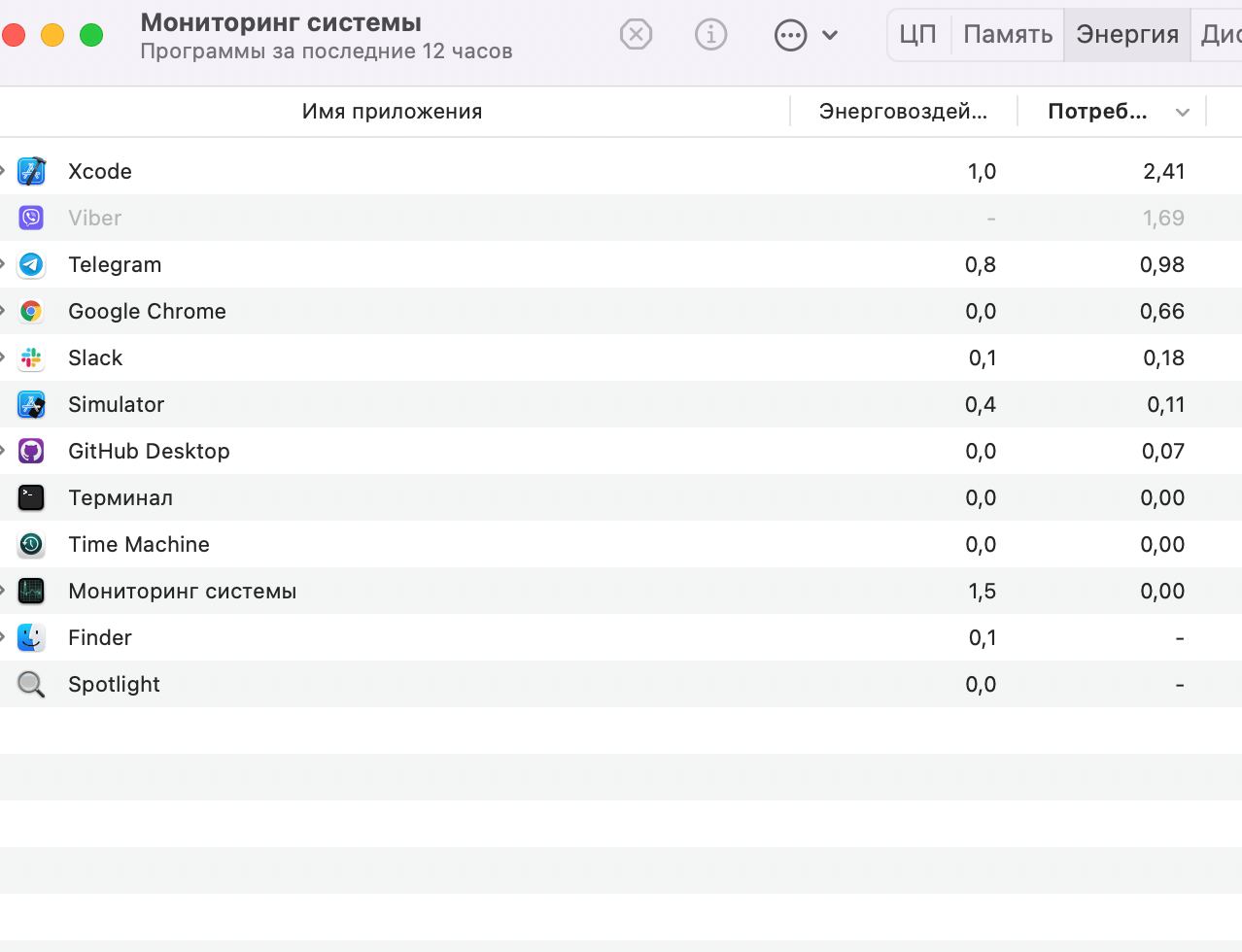Select the Spotlight app name

(114, 684)
